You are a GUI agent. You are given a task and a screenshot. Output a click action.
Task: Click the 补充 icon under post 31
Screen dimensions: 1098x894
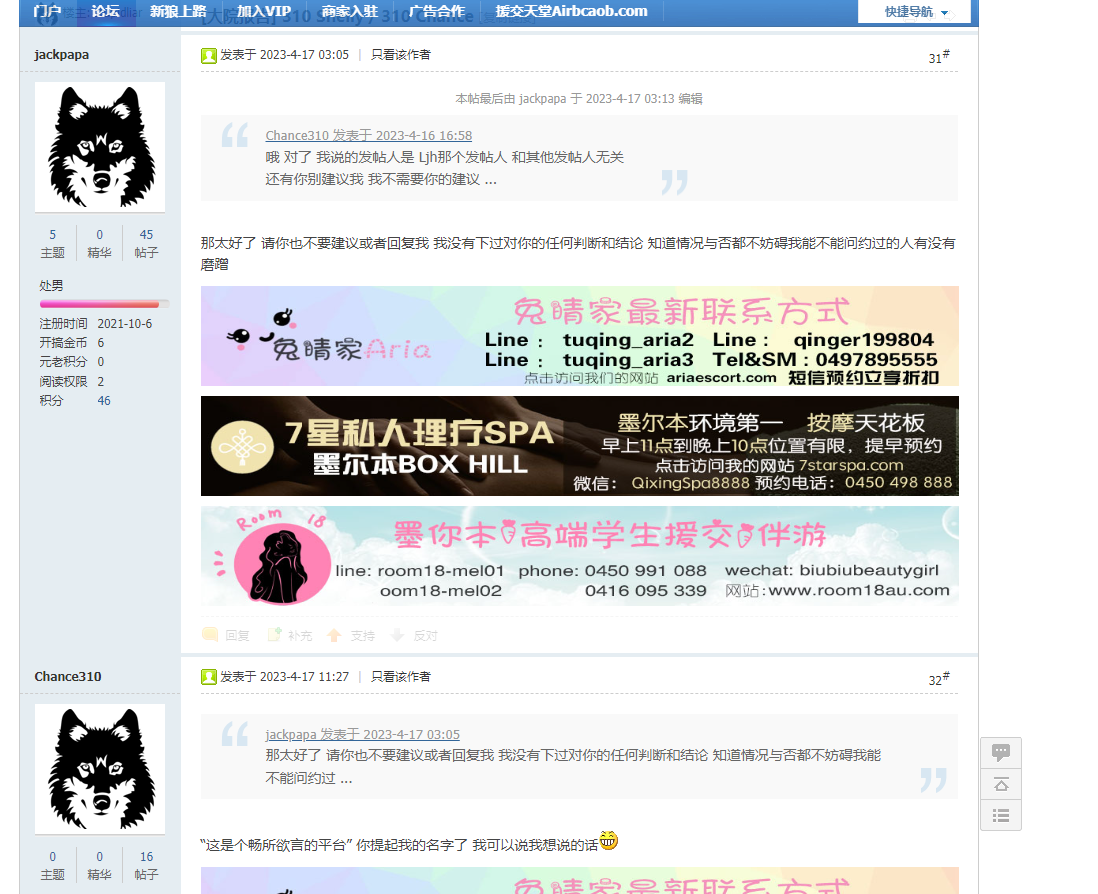[x=274, y=635]
